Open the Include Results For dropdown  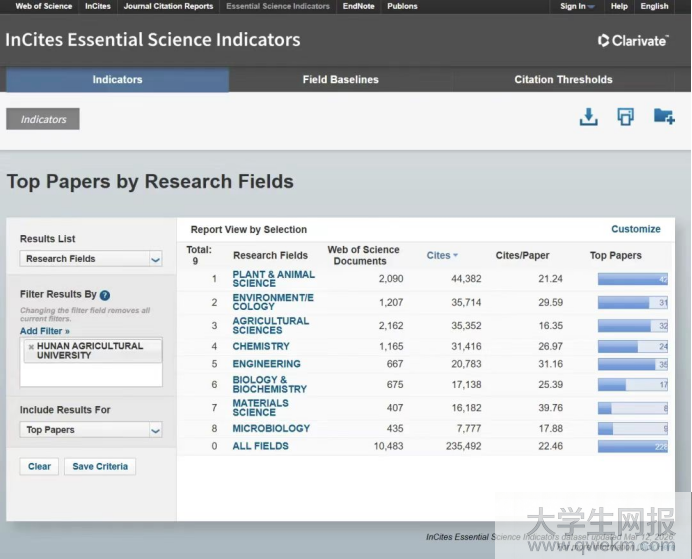click(155, 430)
